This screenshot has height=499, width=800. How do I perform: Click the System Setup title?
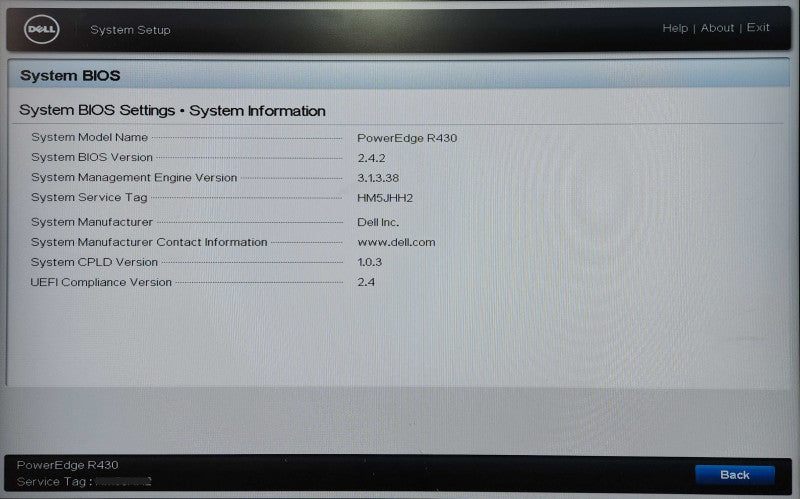(x=130, y=30)
